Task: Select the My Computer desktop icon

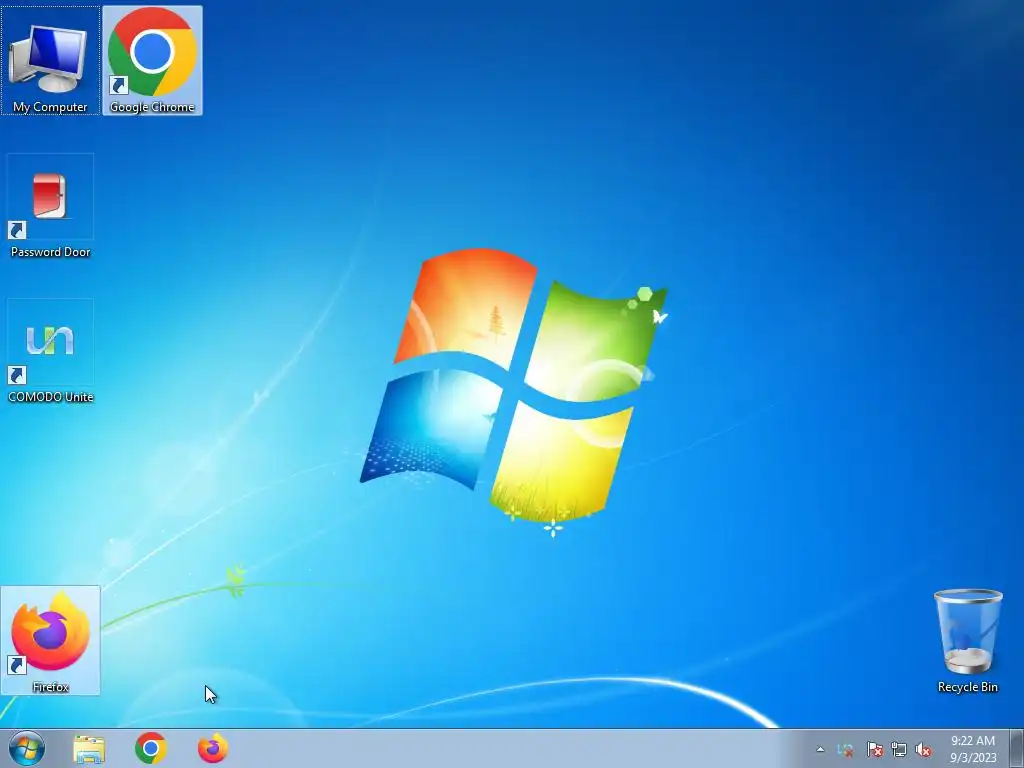Action: [50, 60]
